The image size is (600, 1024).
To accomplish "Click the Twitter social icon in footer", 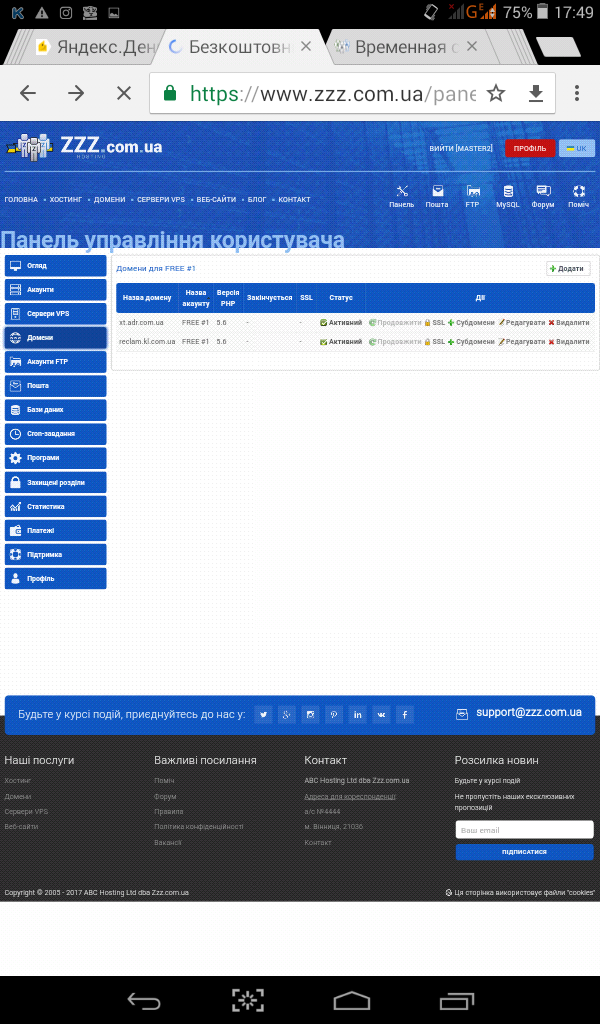I will click(x=263, y=714).
